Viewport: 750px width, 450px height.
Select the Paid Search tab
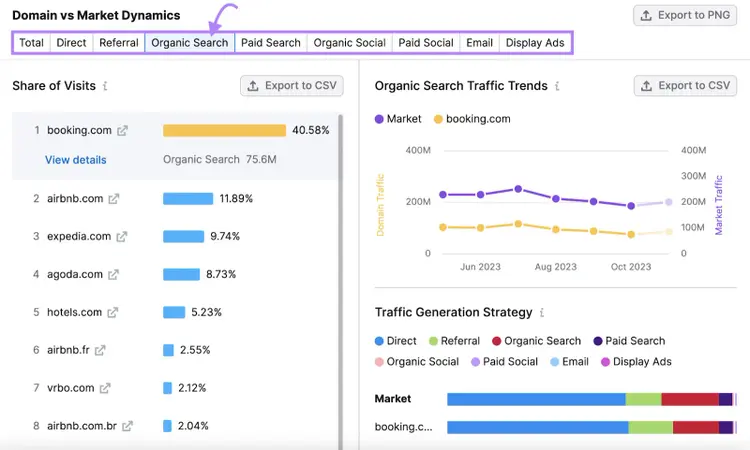coord(271,43)
